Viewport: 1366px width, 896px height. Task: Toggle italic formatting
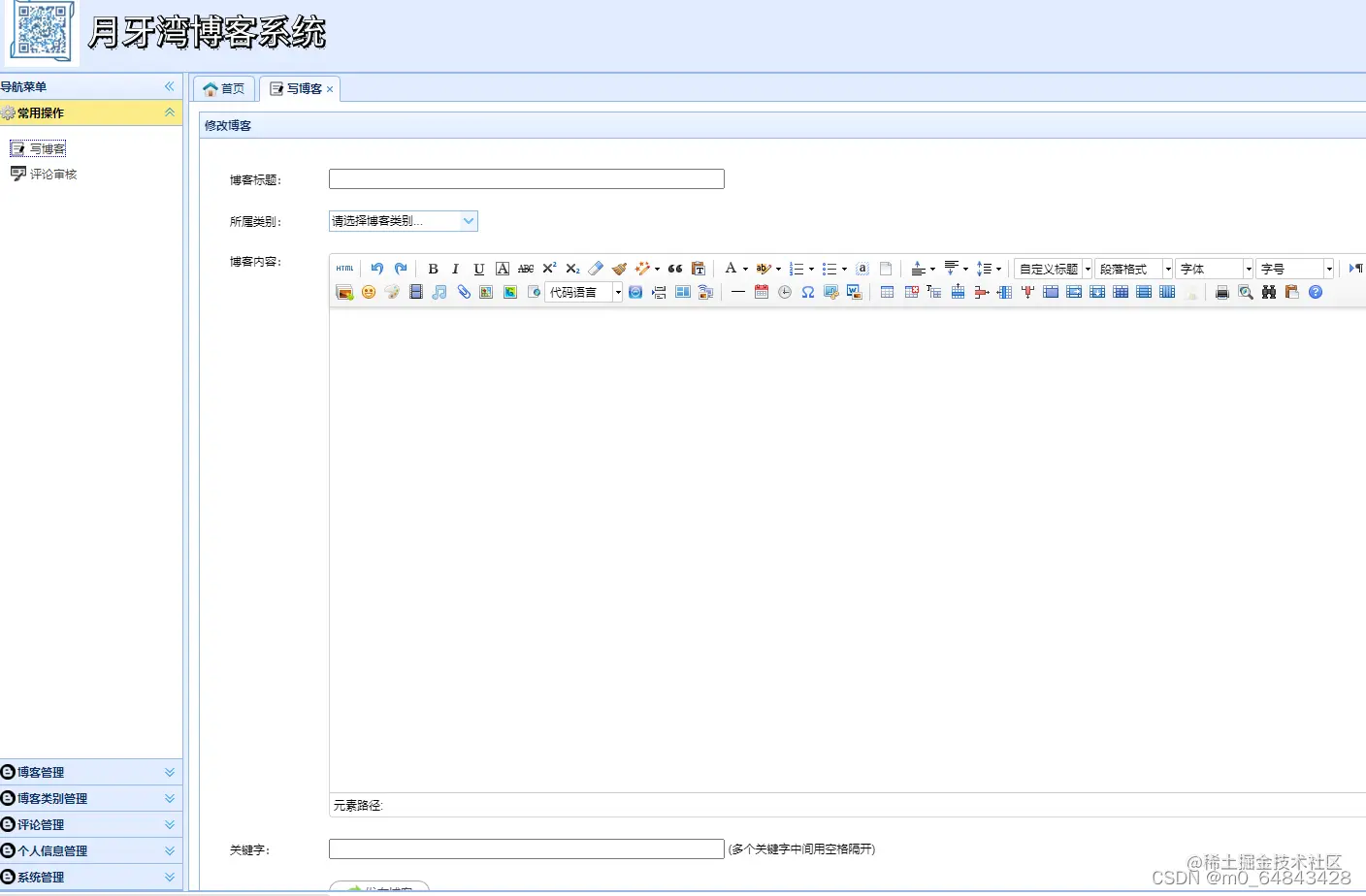[455, 269]
